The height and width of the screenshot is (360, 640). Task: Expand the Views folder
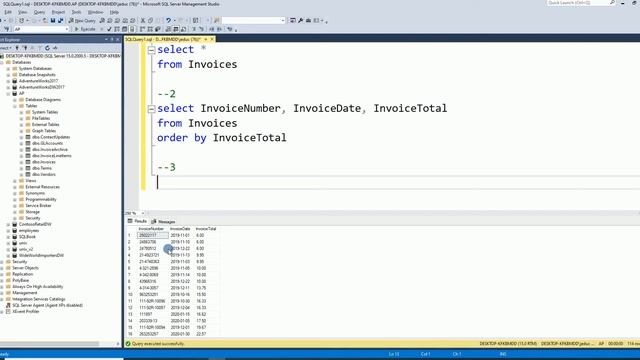15,180
